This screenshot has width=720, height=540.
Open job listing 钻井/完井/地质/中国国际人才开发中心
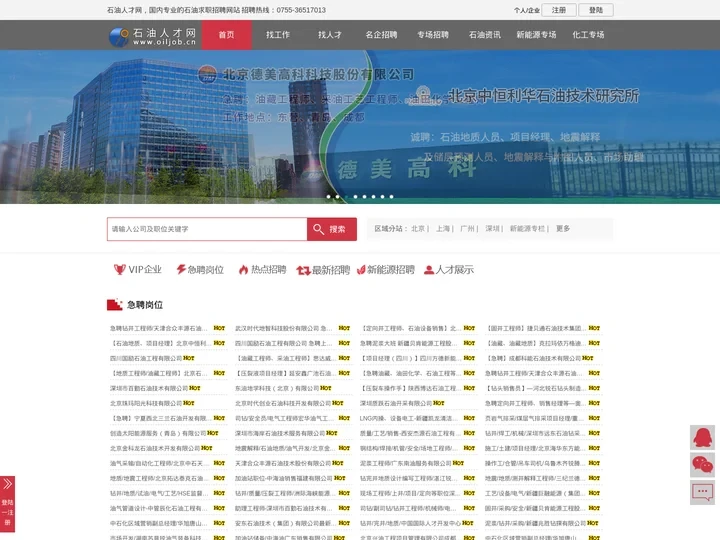pos(411,523)
